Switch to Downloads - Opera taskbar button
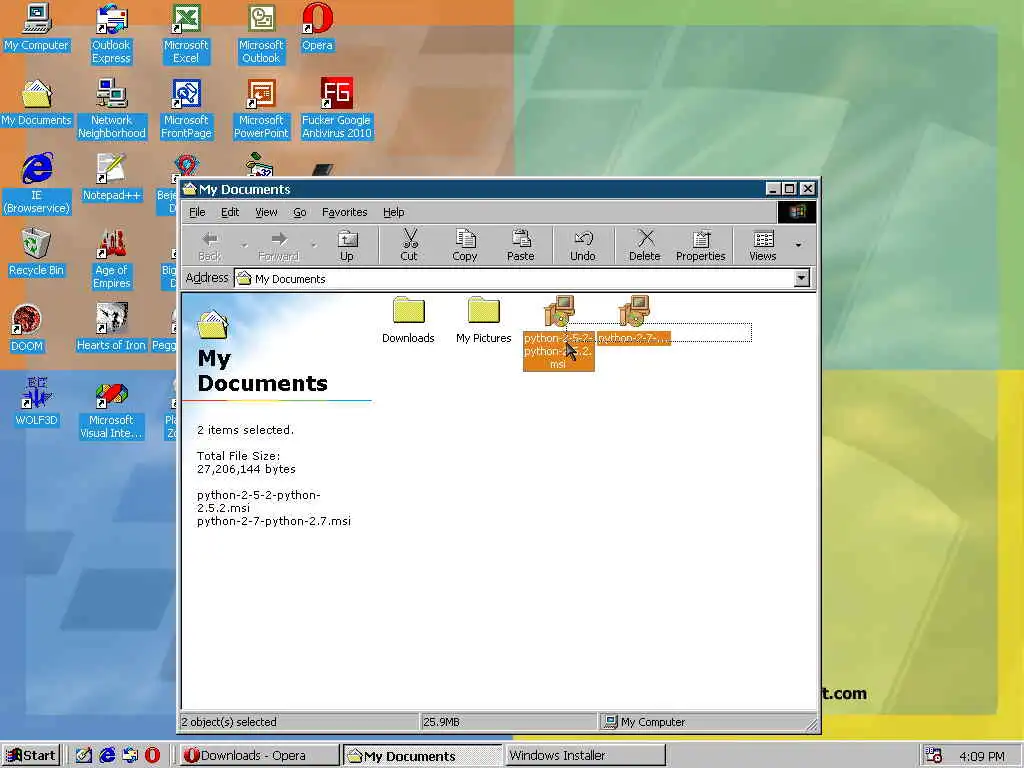Viewport: 1024px width, 768px height. [259, 756]
